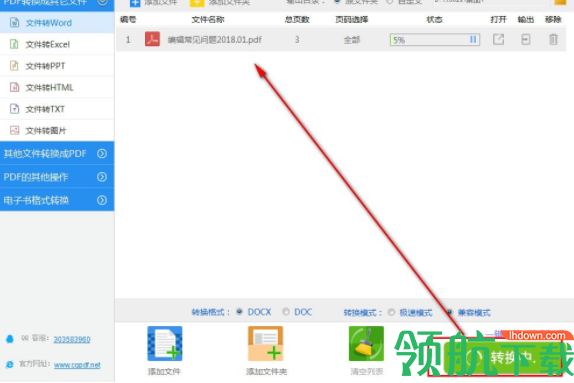Click the output path input field
This screenshot has width=574, height=383.
[x=491, y=2]
